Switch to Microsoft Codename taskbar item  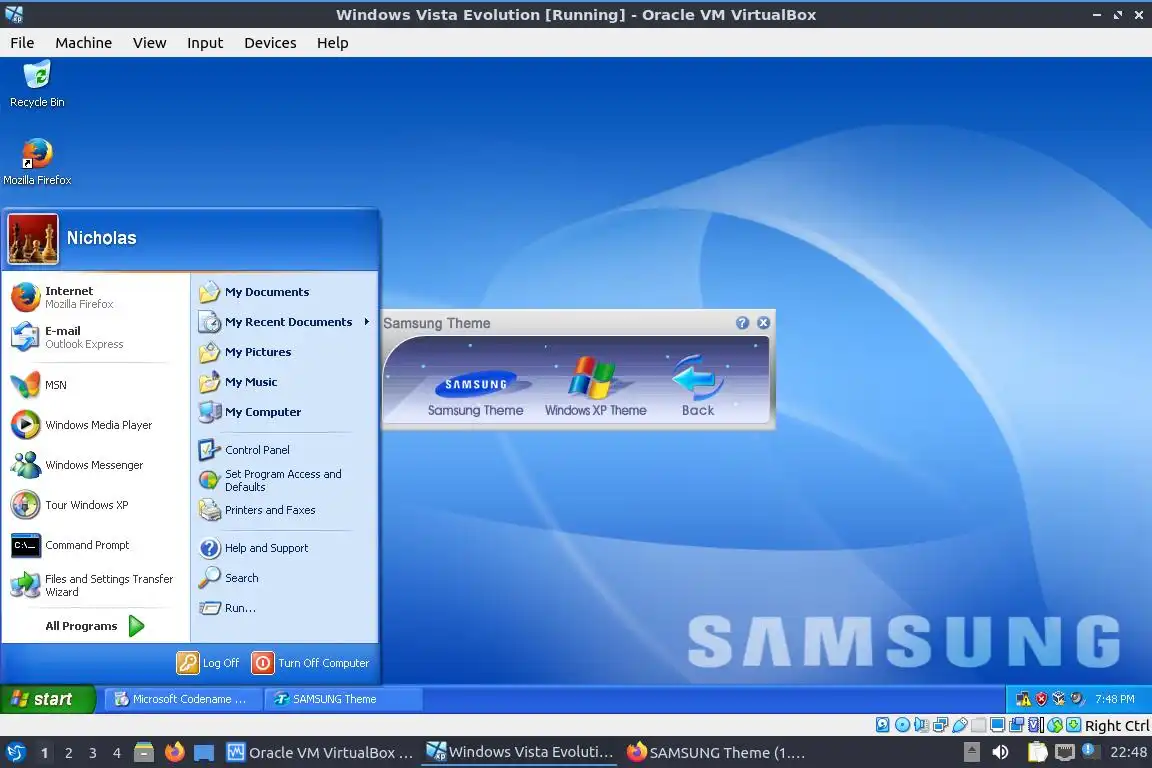point(183,699)
